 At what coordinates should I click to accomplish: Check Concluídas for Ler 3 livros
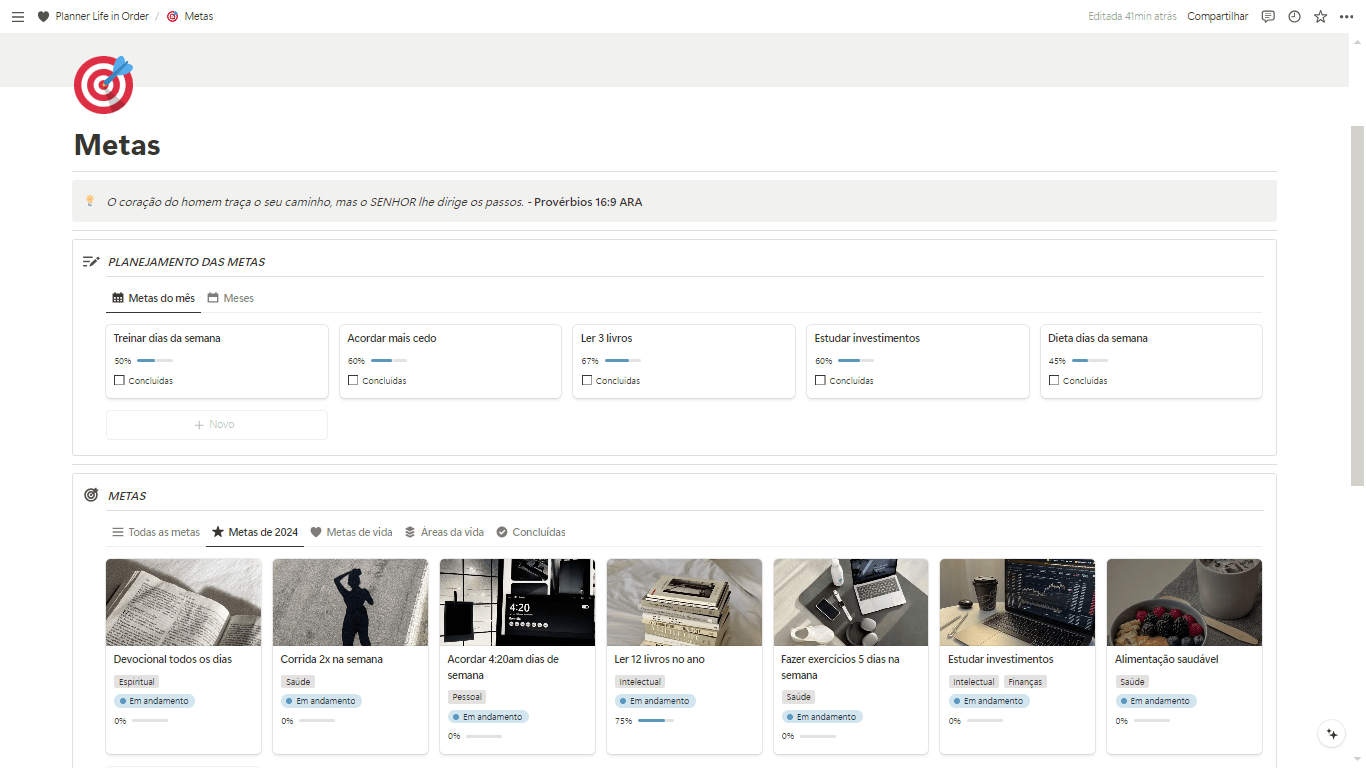coord(587,380)
